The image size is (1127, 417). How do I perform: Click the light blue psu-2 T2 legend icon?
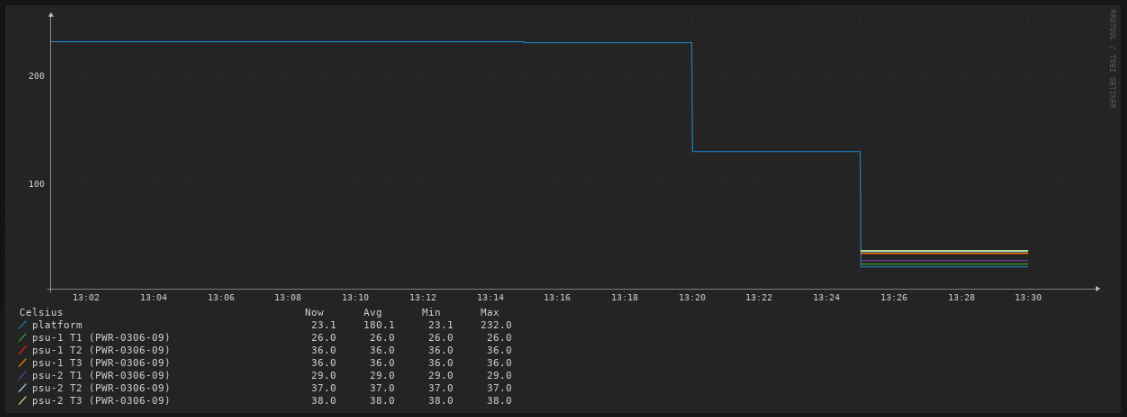22,388
